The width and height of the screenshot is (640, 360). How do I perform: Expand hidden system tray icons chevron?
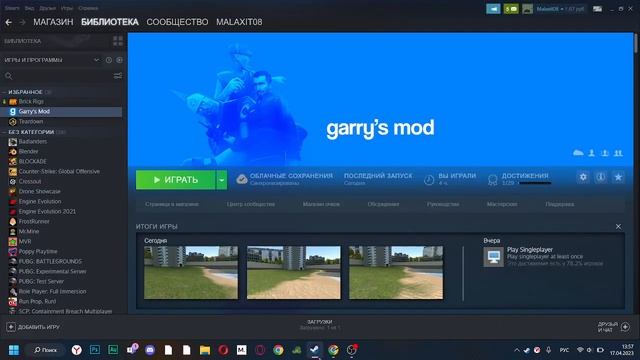(x=517, y=350)
